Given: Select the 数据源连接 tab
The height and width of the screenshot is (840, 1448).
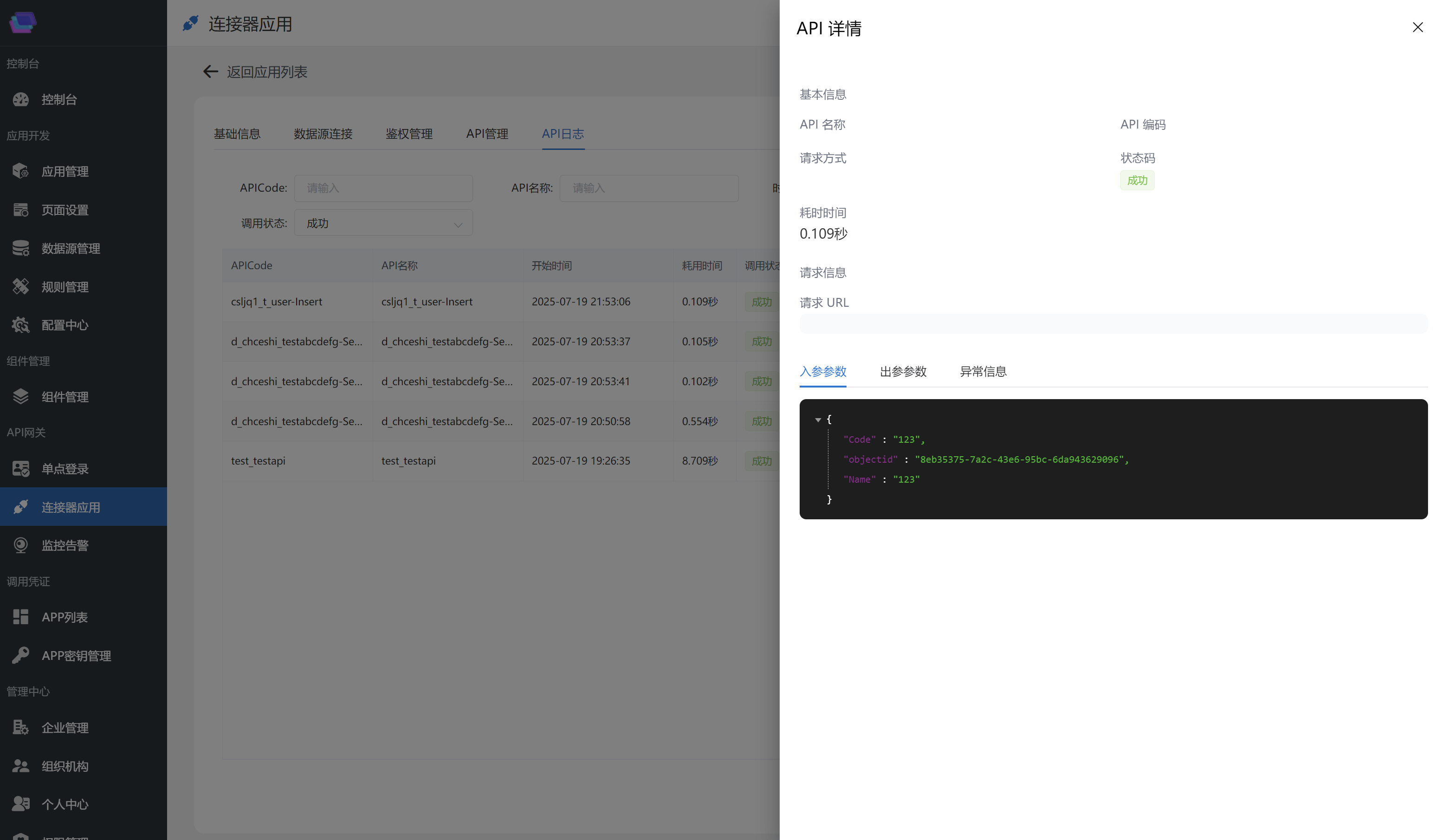Looking at the screenshot, I should pyautogui.click(x=323, y=134).
